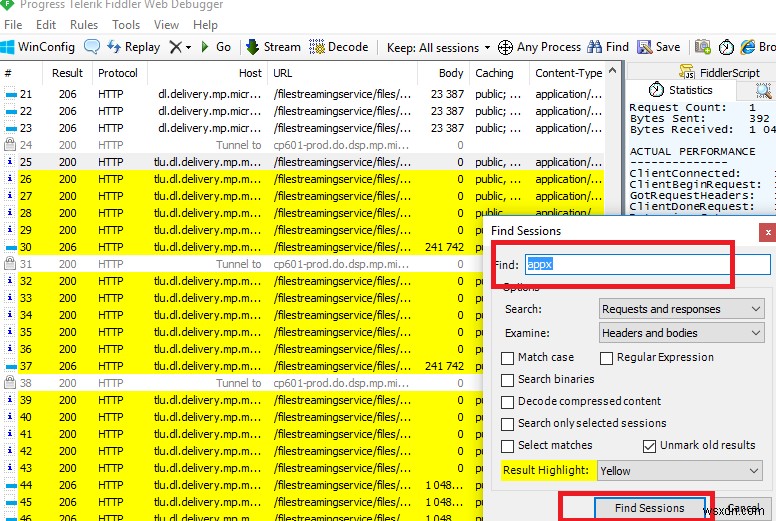The height and width of the screenshot is (521, 776).
Task: Enable the Regular Expression checkbox
Action: (606, 358)
